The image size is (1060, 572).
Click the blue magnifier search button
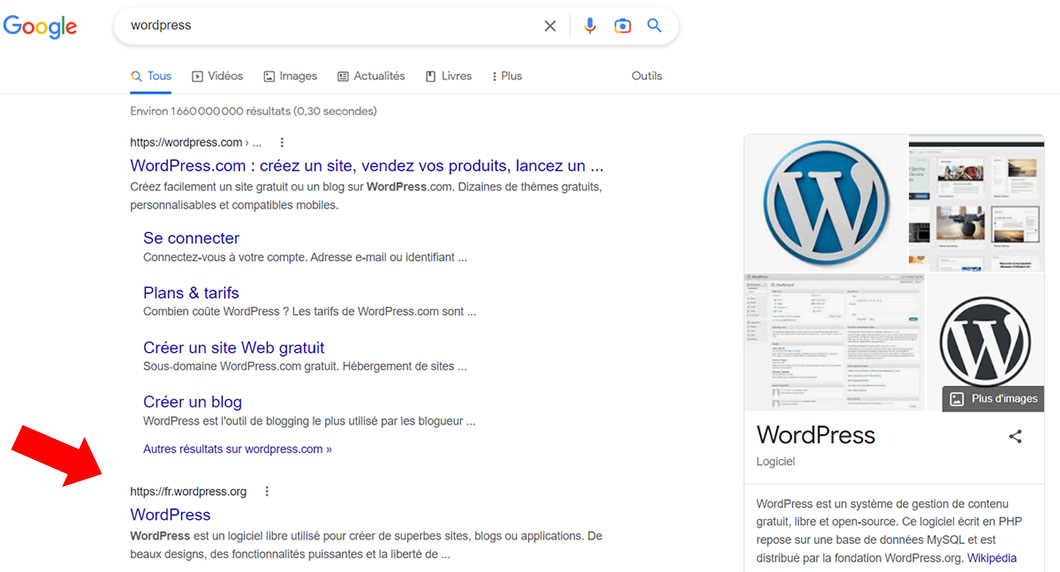pyautogui.click(x=654, y=26)
